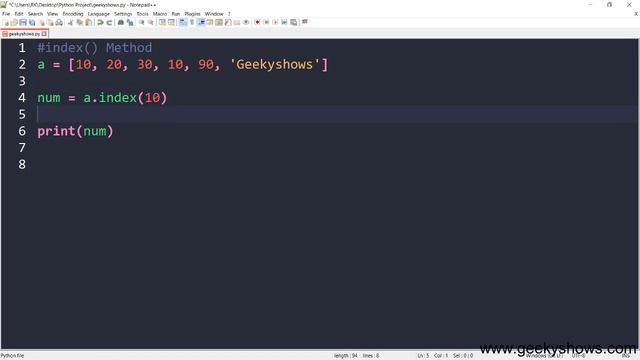Toggle Show All Characters toolbar button
Screen dimensions: 640x360
pos(192,22)
